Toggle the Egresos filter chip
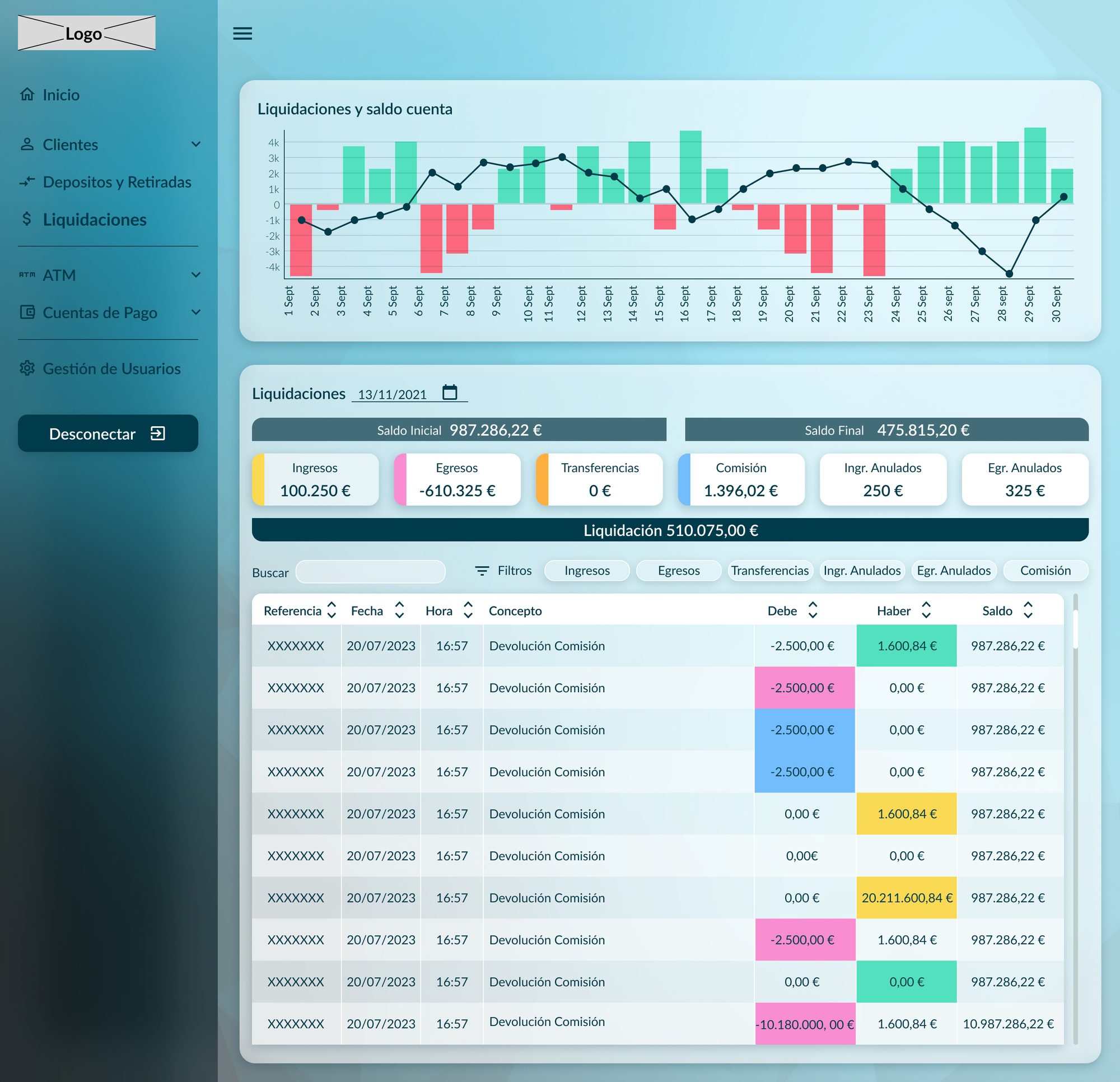This screenshot has height=1082, width=1120. click(x=679, y=571)
